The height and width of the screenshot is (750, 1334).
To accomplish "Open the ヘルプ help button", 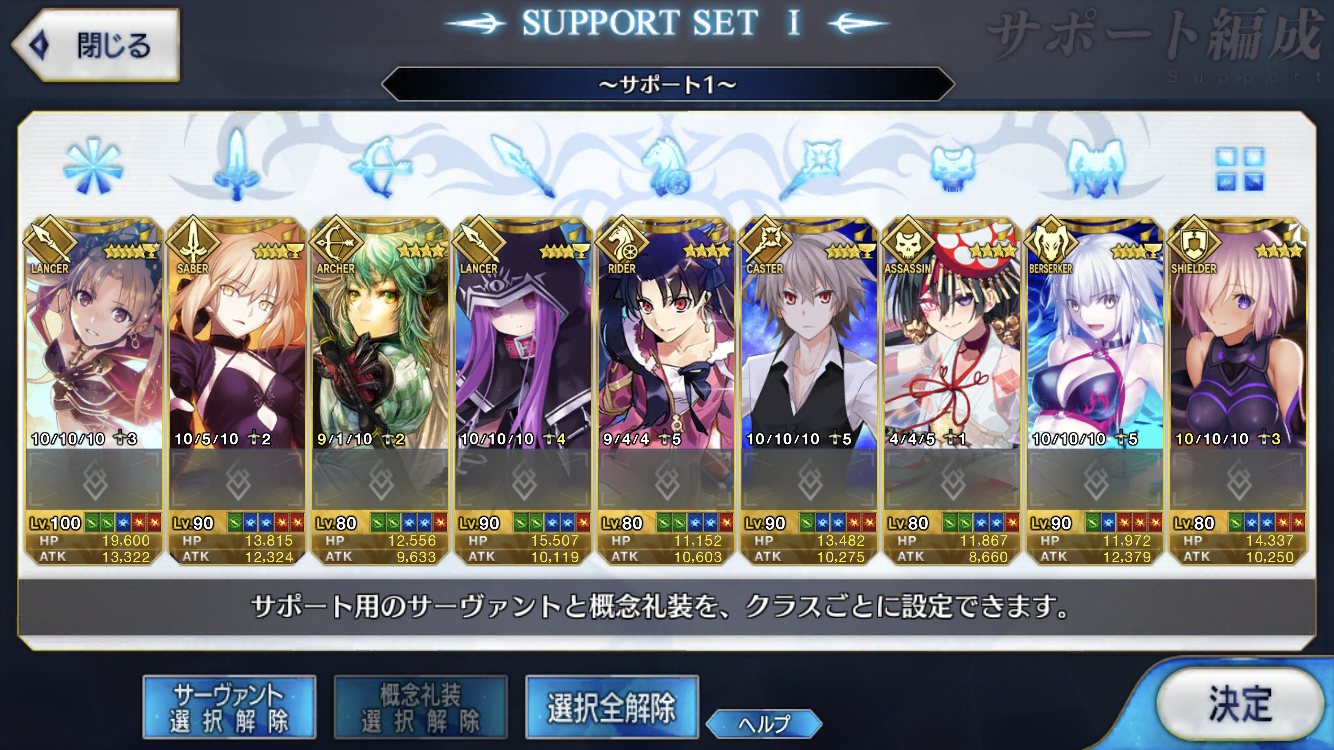I will (x=764, y=724).
